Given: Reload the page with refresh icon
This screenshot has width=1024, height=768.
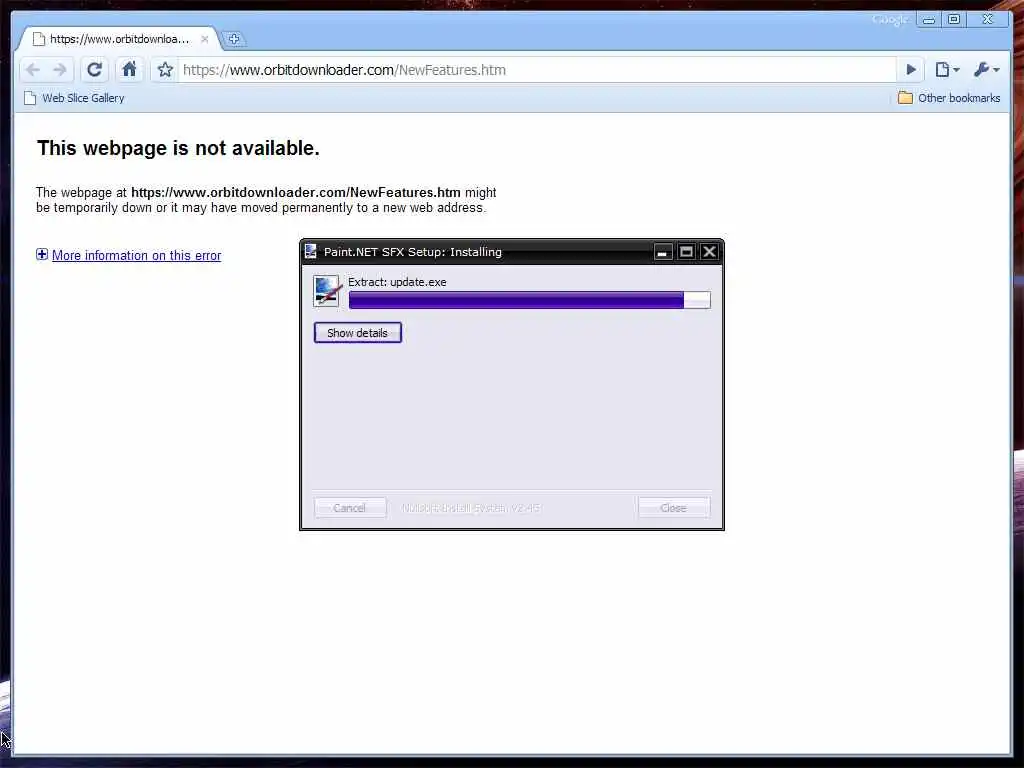Looking at the screenshot, I should (x=95, y=70).
